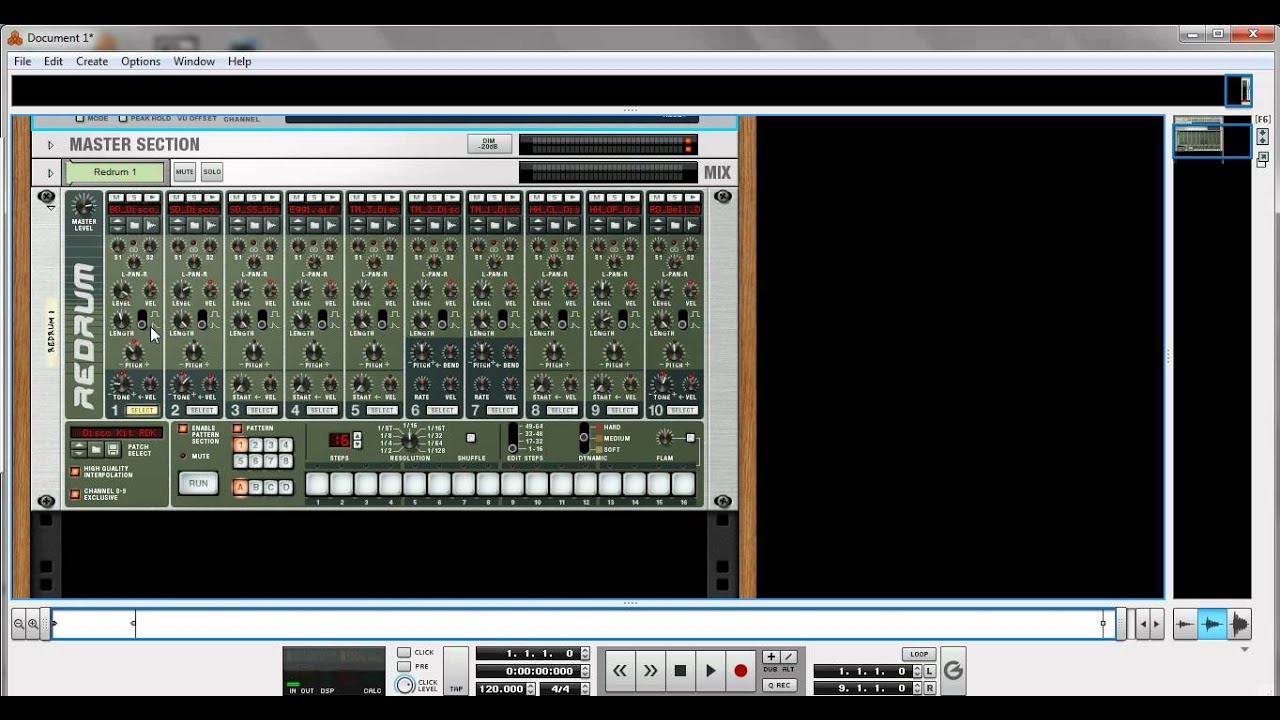Toggle SOLO on Redrum 1 mixer strip

[x=211, y=172]
